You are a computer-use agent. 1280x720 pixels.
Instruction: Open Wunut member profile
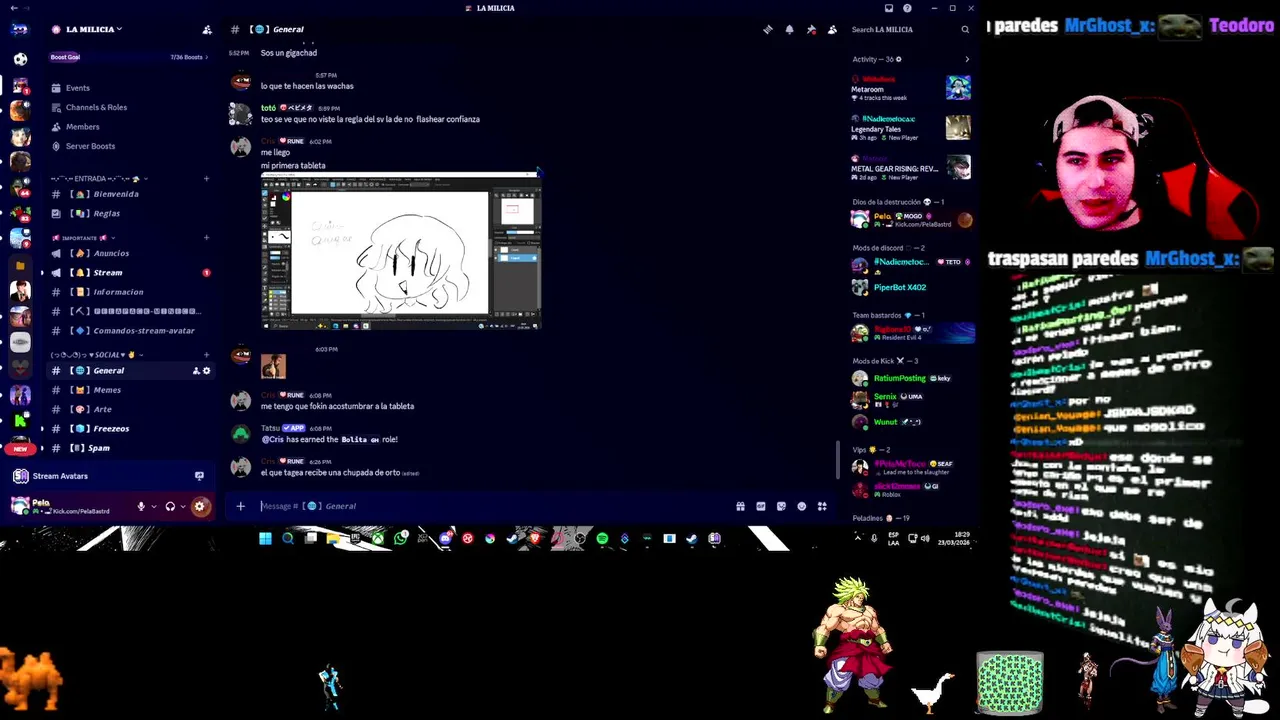(x=910, y=422)
